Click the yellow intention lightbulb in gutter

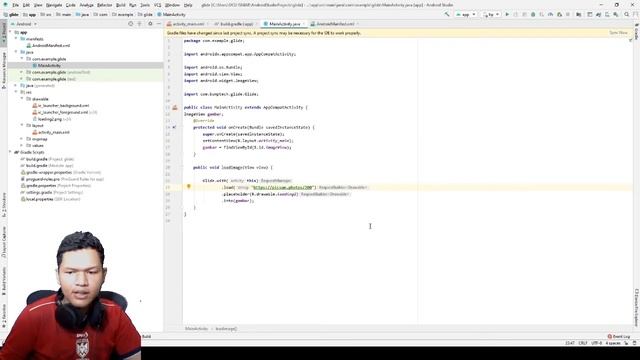tap(189, 186)
